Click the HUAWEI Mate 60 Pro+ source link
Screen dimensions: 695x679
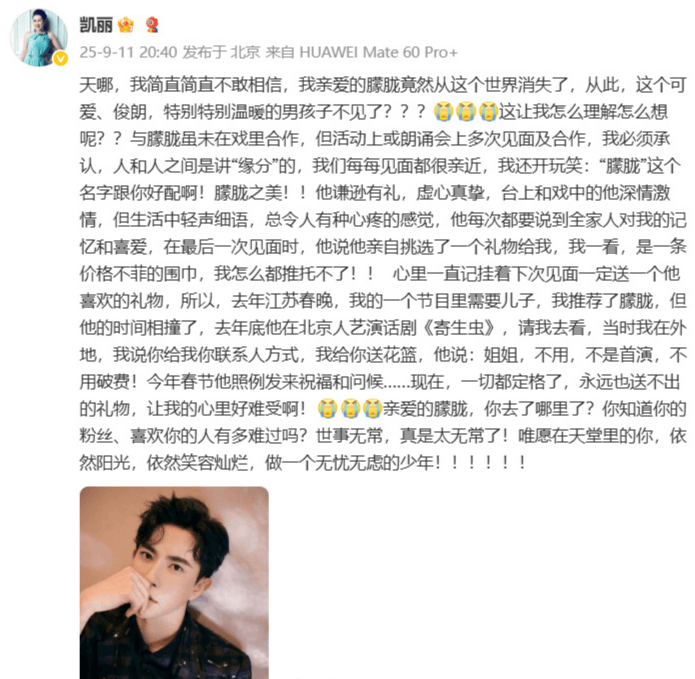[379, 52]
